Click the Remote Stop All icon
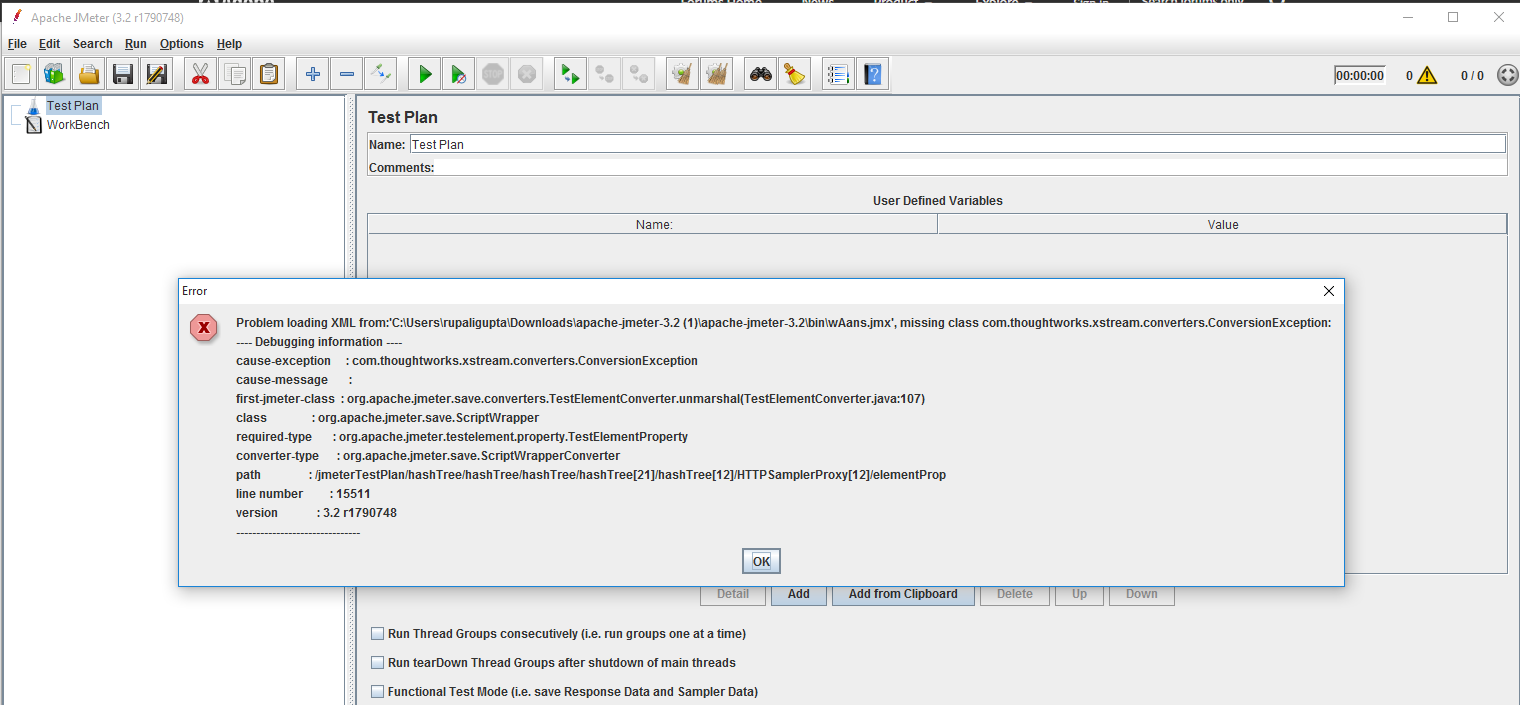 click(604, 74)
